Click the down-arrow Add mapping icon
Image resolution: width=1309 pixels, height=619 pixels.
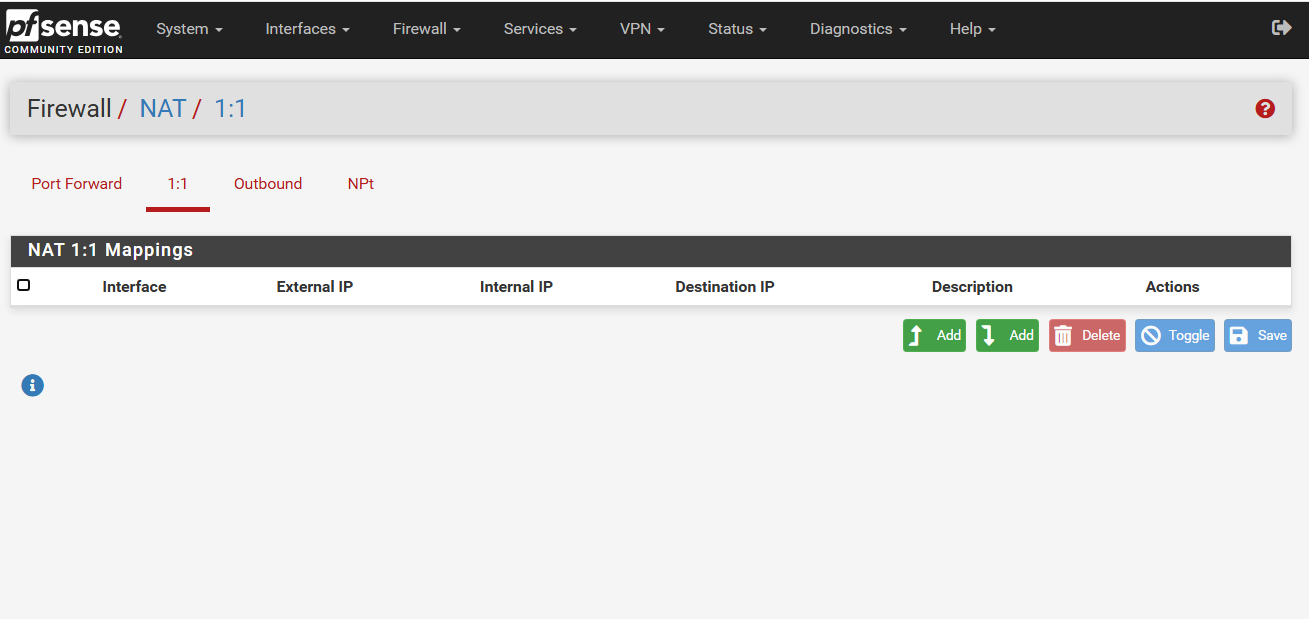991,335
